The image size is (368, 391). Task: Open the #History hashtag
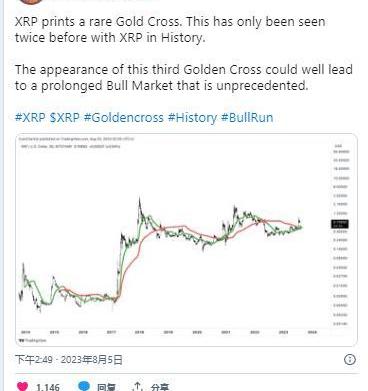[192, 117]
